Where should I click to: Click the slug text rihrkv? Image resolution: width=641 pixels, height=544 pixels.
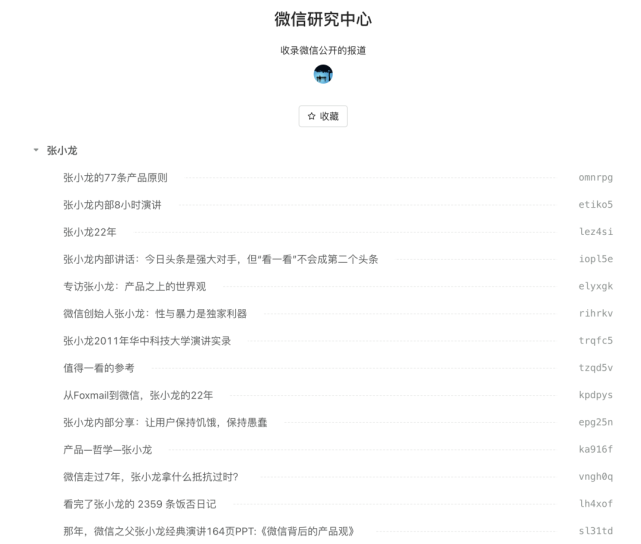tap(596, 313)
